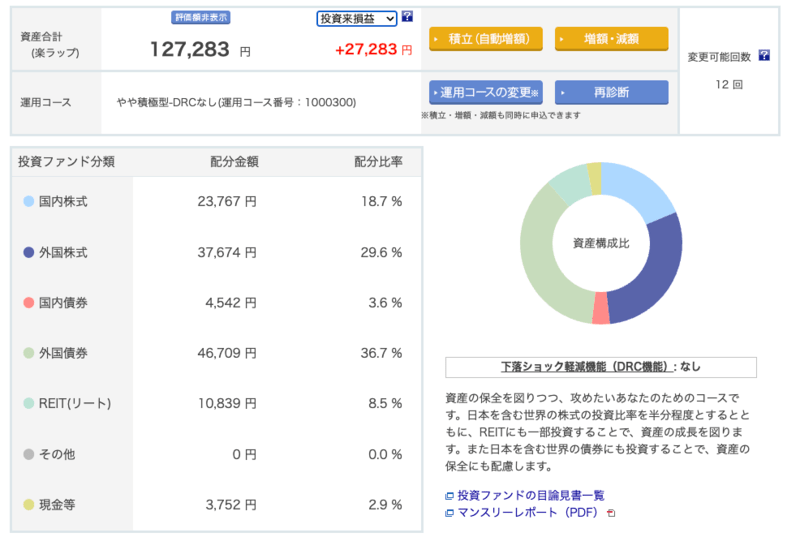
Task: Click ratio 29.6 %
Action: click(382, 252)
